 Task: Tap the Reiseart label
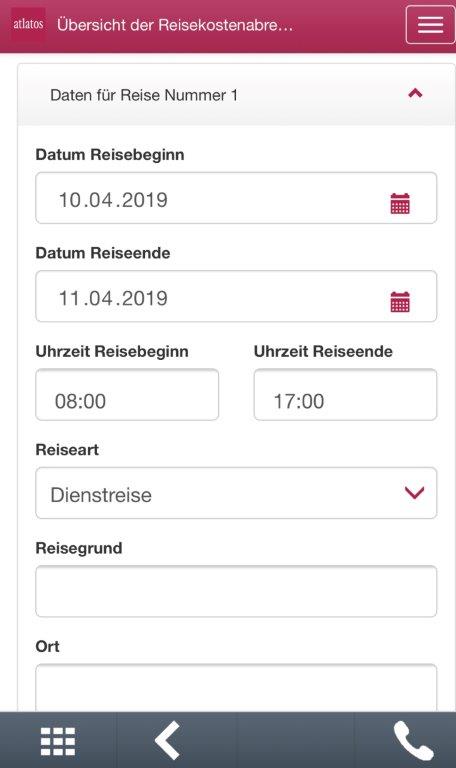(67, 450)
